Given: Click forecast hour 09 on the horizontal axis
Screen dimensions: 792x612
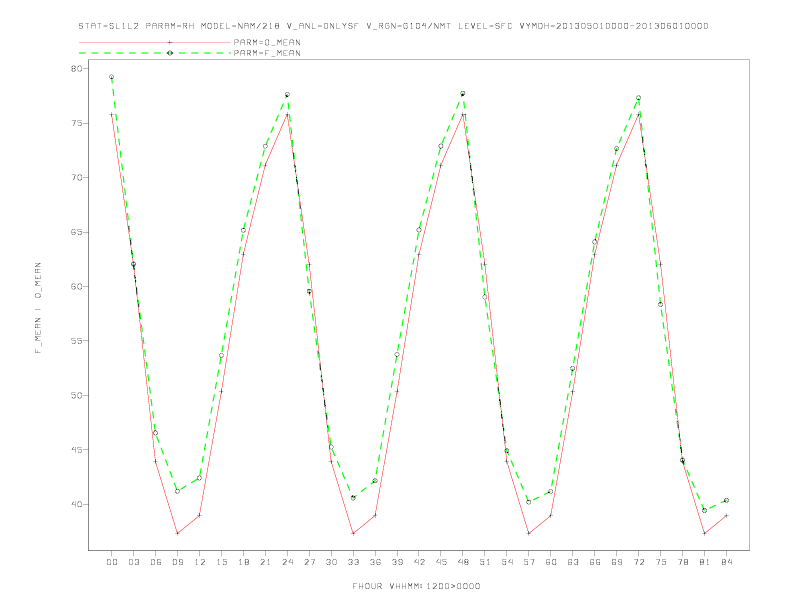Looking at the screenshot, I should [177, 562].
